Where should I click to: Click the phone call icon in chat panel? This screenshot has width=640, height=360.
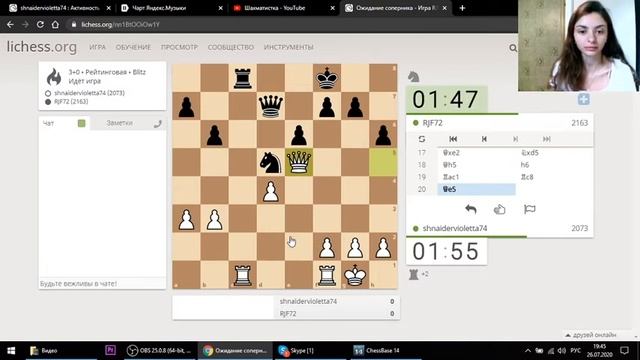(158, 124)
